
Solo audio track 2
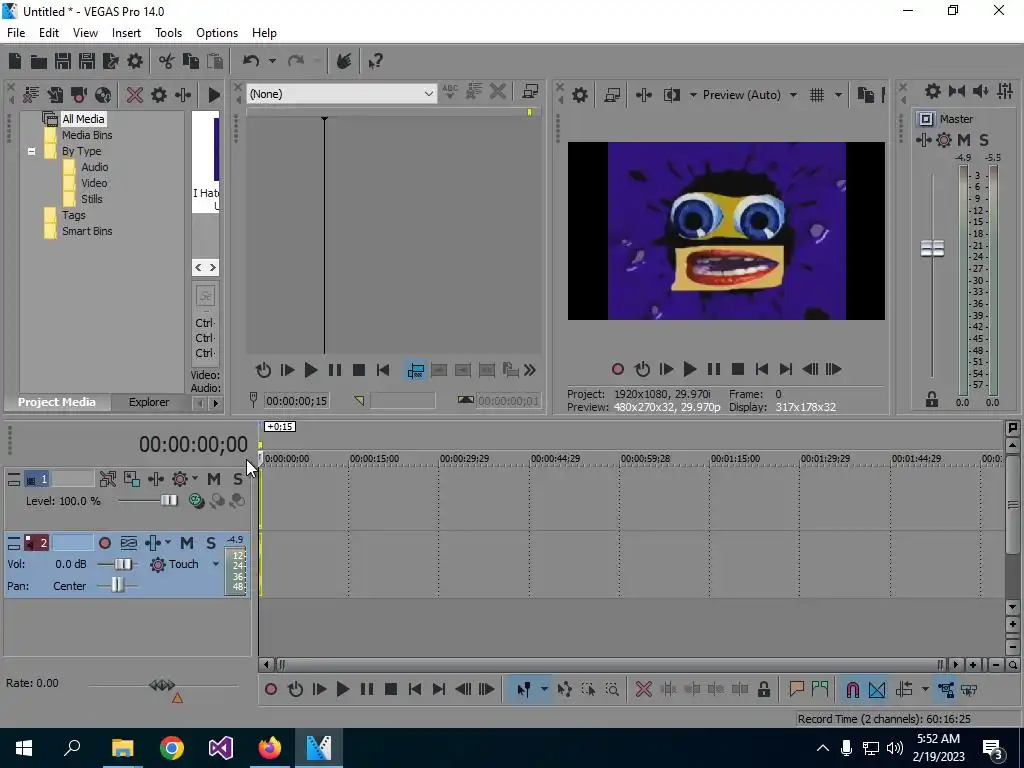(x=210, y=543)
